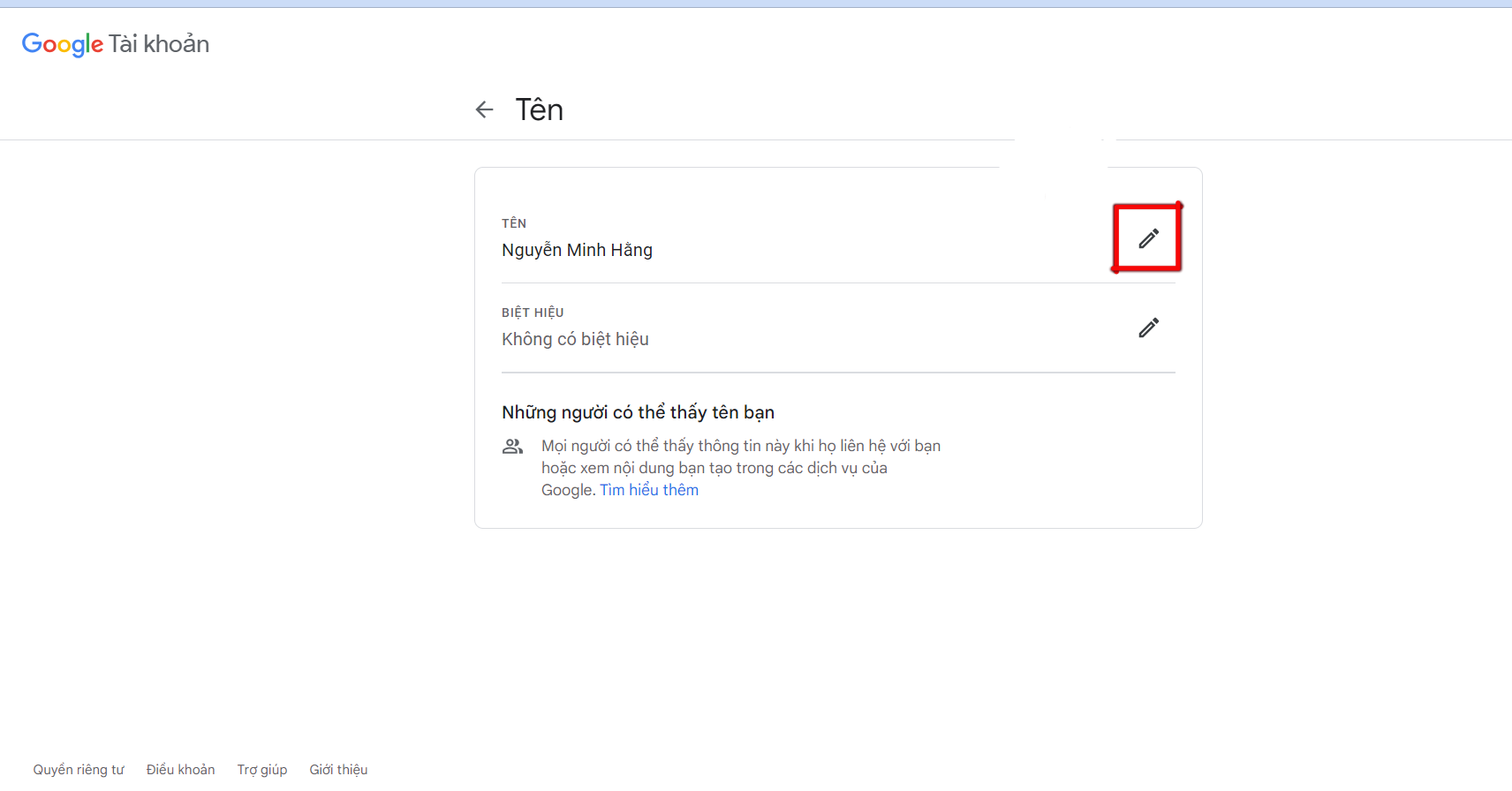Image resolution: width=1512 pixels, height=791 pixels.
Task: Click the small TÊN field label
Action: point(514,223)
